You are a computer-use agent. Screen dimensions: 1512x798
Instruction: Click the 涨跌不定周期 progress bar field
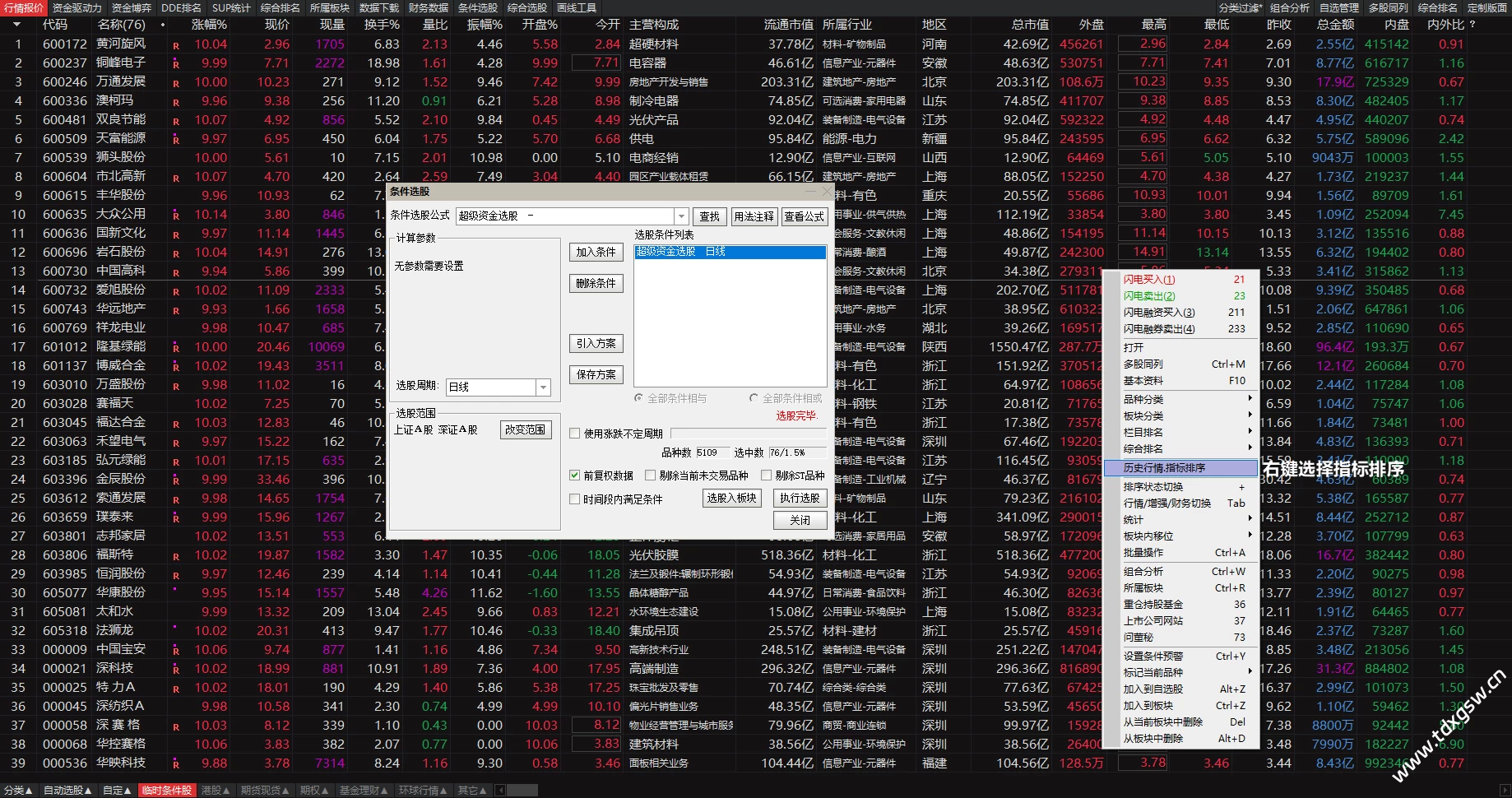coord(749,434)
